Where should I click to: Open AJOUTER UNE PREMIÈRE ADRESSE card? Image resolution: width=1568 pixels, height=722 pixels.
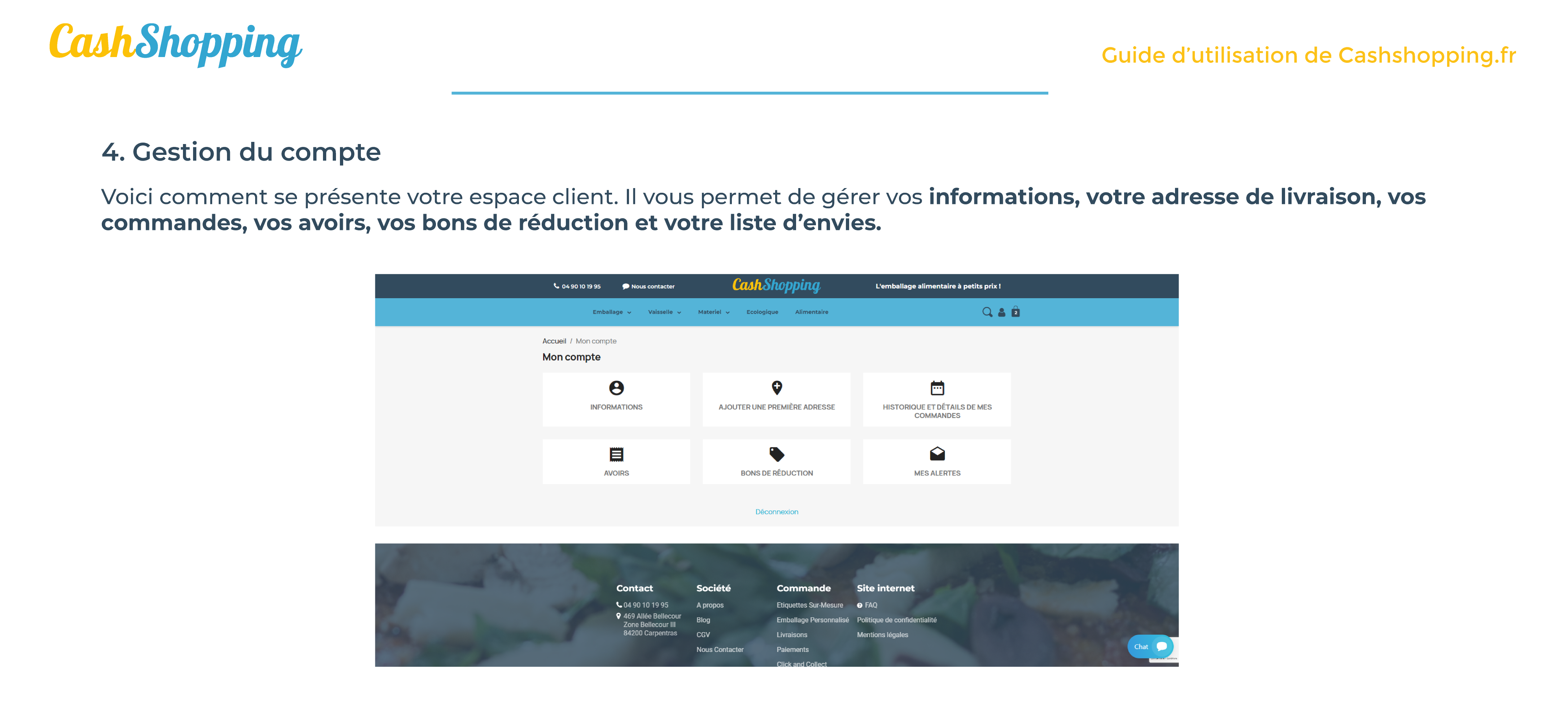point(777,399)
